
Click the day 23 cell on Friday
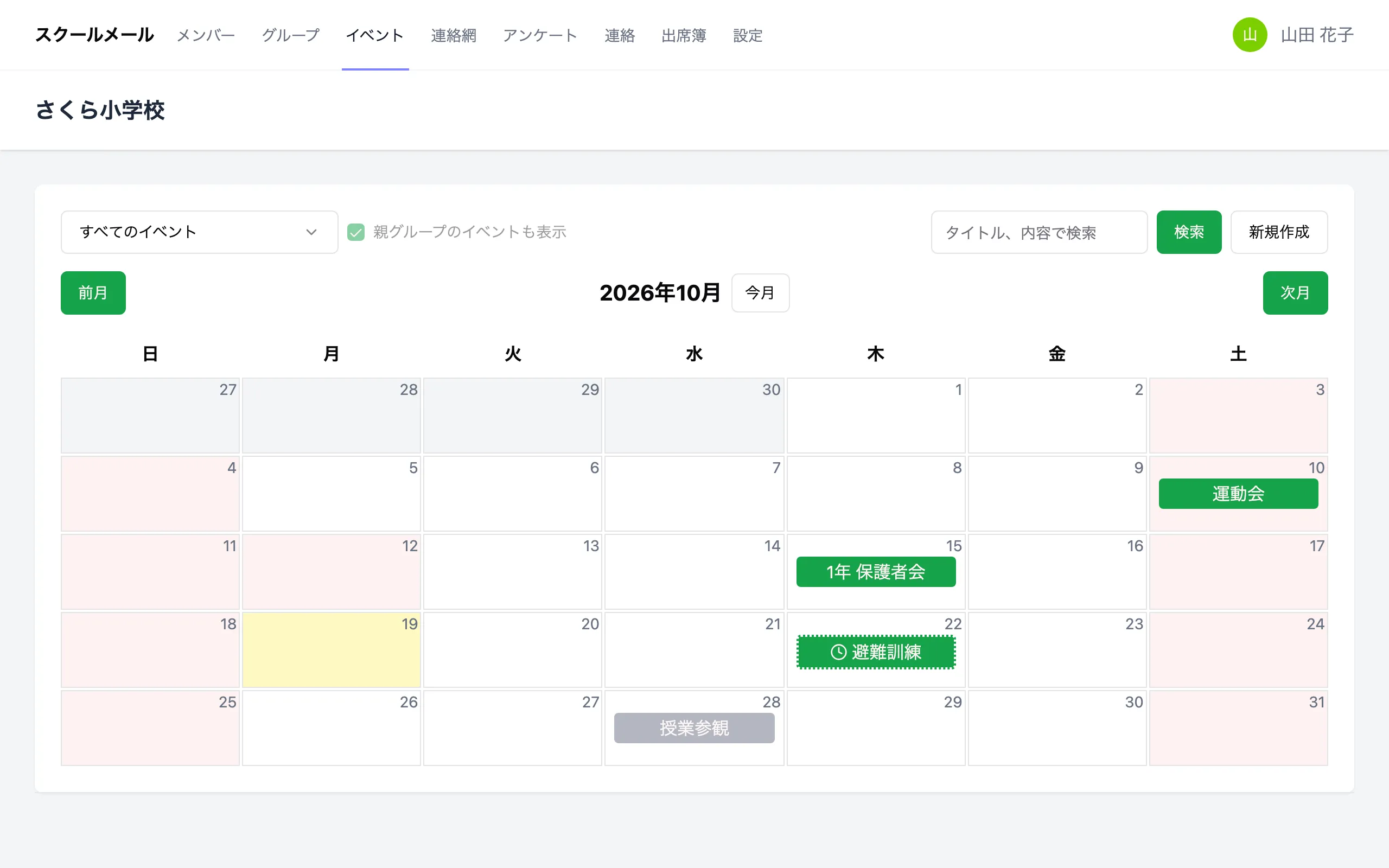click(x=1057, y=650)
